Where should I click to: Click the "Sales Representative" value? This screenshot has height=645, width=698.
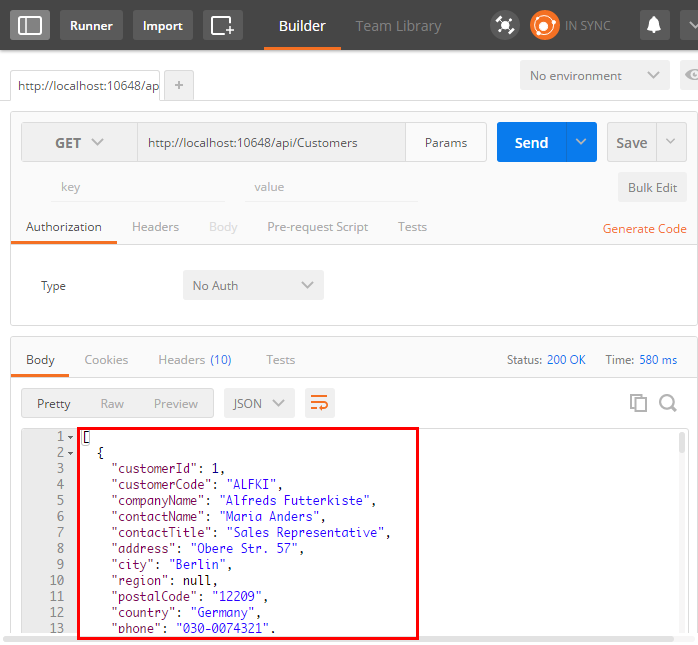coord(305,532)
